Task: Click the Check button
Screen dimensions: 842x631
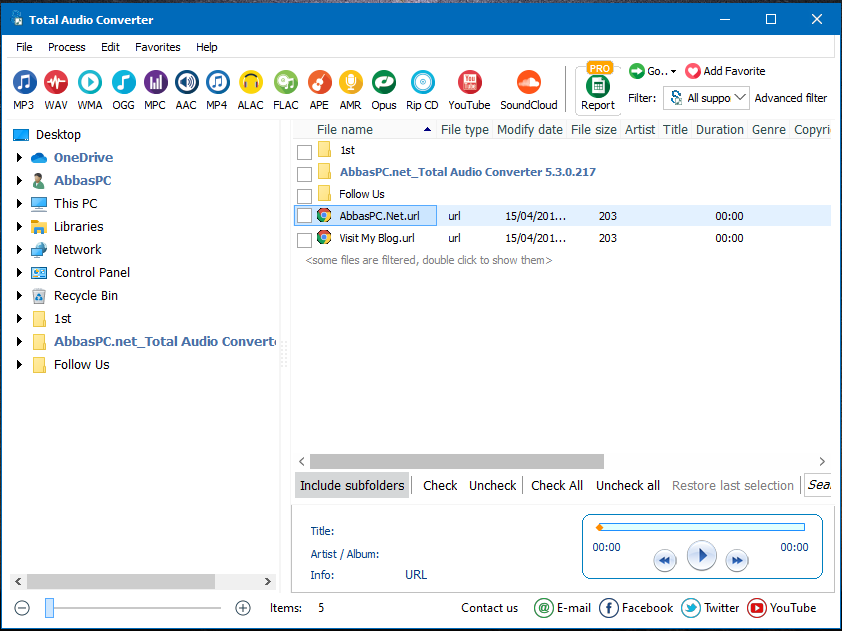Action: pos(440,485)
